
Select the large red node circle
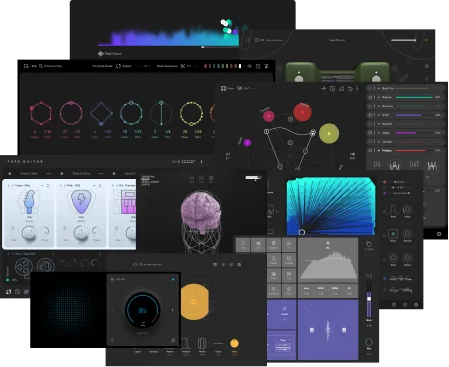click(302, 112)
